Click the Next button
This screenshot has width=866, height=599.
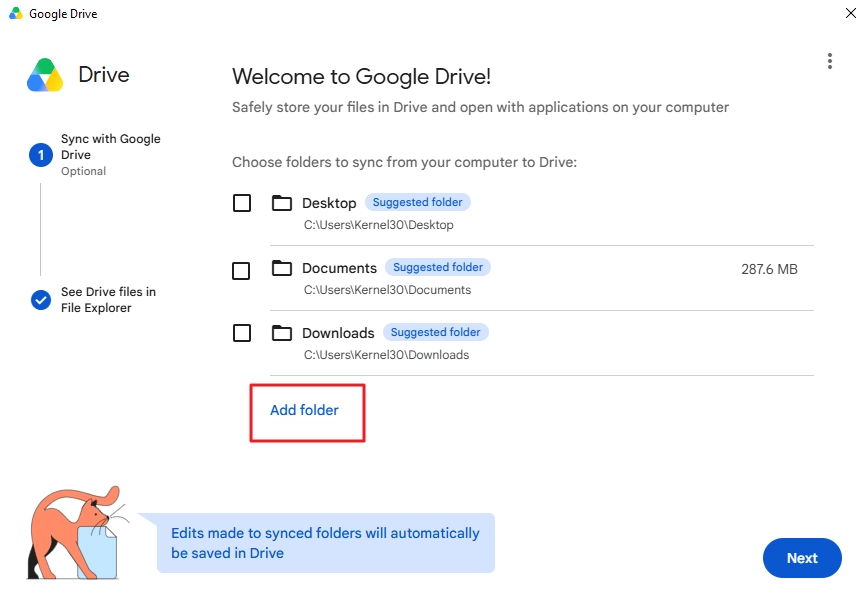coord(802,558)
